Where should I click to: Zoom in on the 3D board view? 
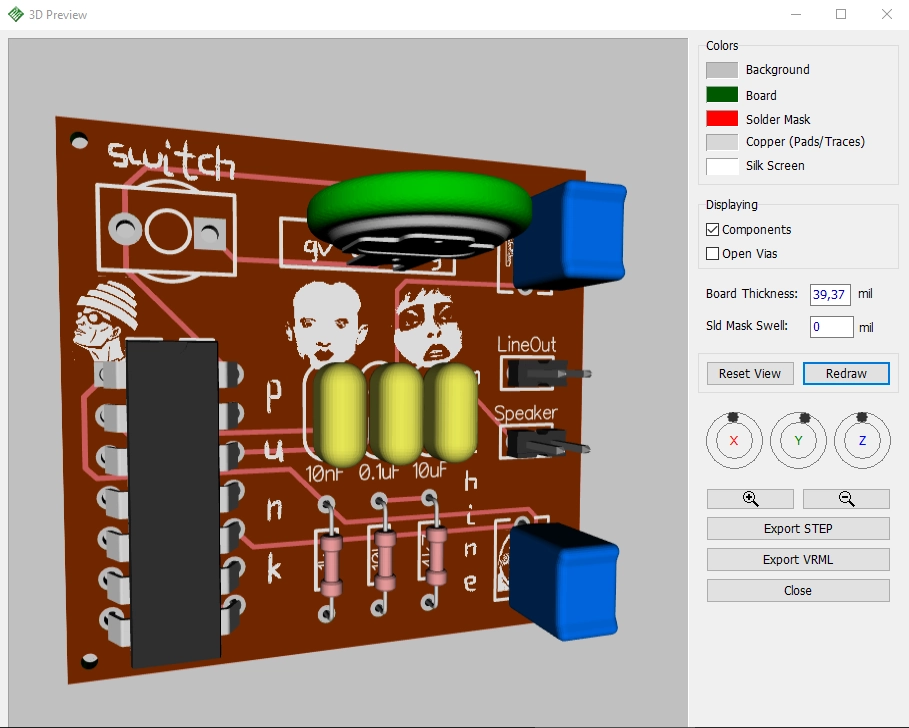click(749, 498)
